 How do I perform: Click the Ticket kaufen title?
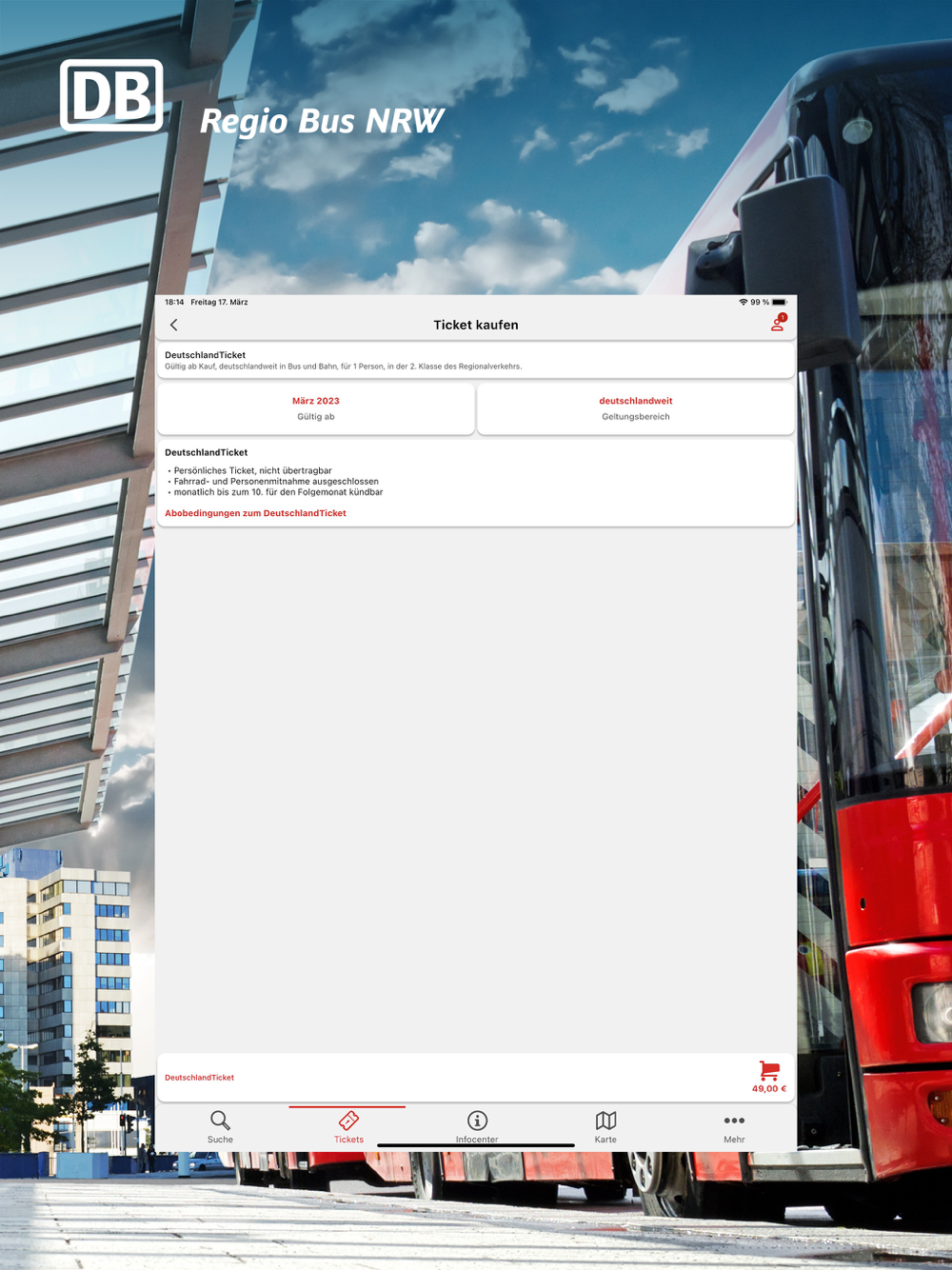(476, 325)
